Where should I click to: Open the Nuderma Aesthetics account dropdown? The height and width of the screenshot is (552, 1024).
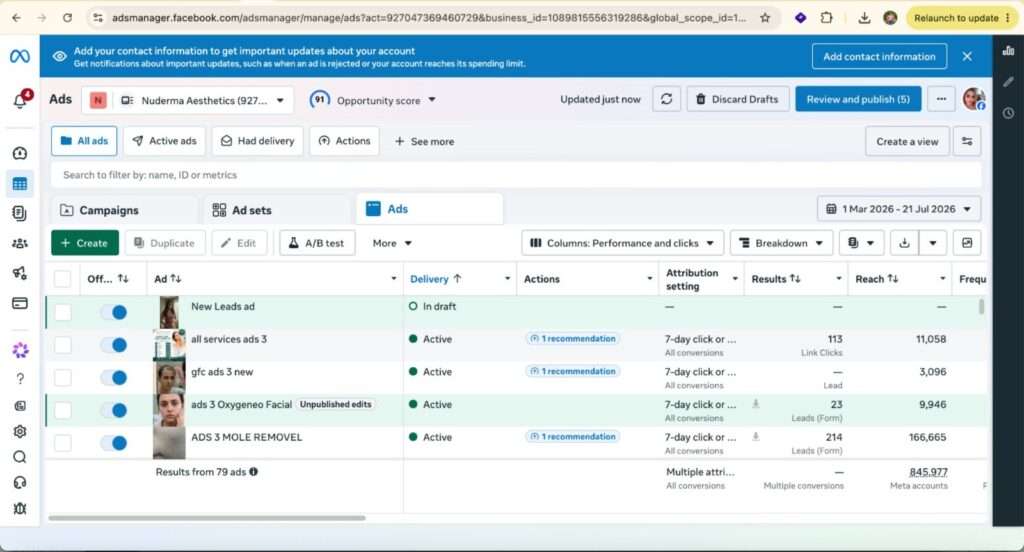pyautogui.click(x=187, y=100)
